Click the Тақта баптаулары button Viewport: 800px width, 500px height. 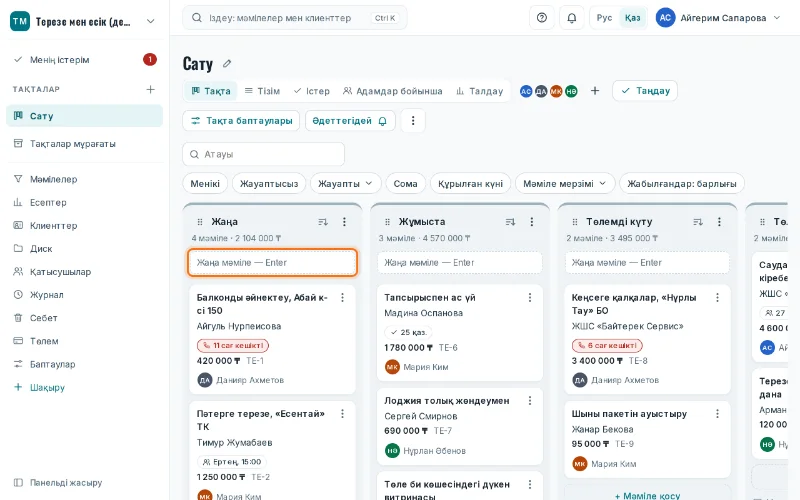[x=241, y=121]
